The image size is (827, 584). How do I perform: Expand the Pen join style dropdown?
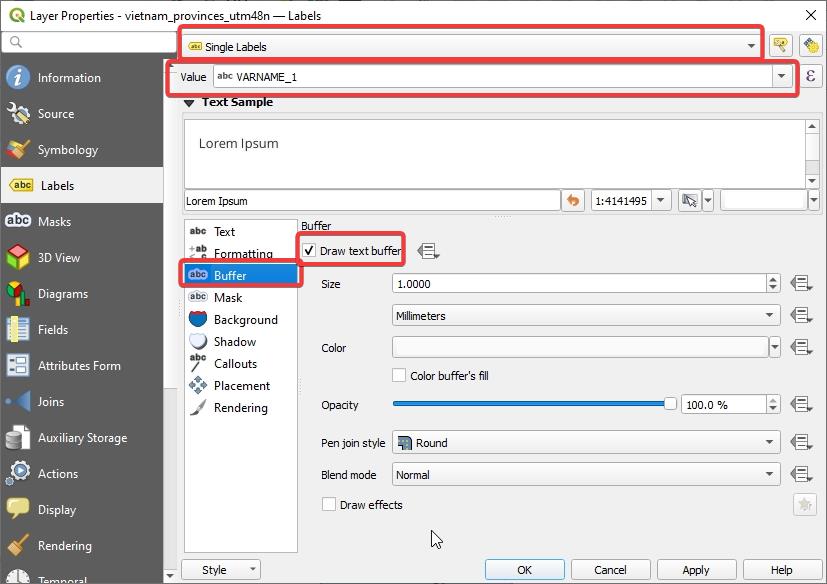(x=586, y=443)
